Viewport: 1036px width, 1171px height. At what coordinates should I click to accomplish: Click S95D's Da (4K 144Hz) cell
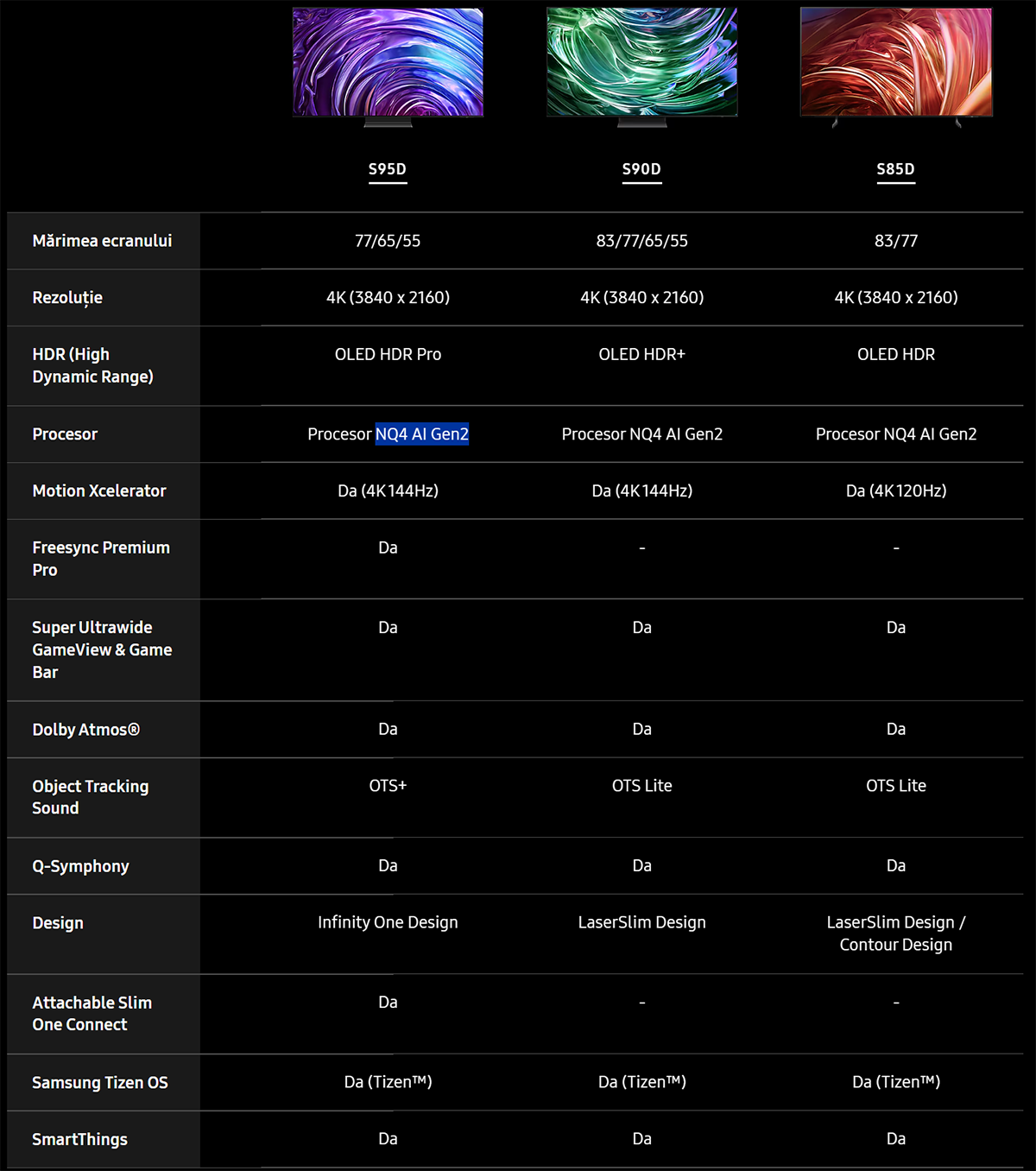click(388, 491)
